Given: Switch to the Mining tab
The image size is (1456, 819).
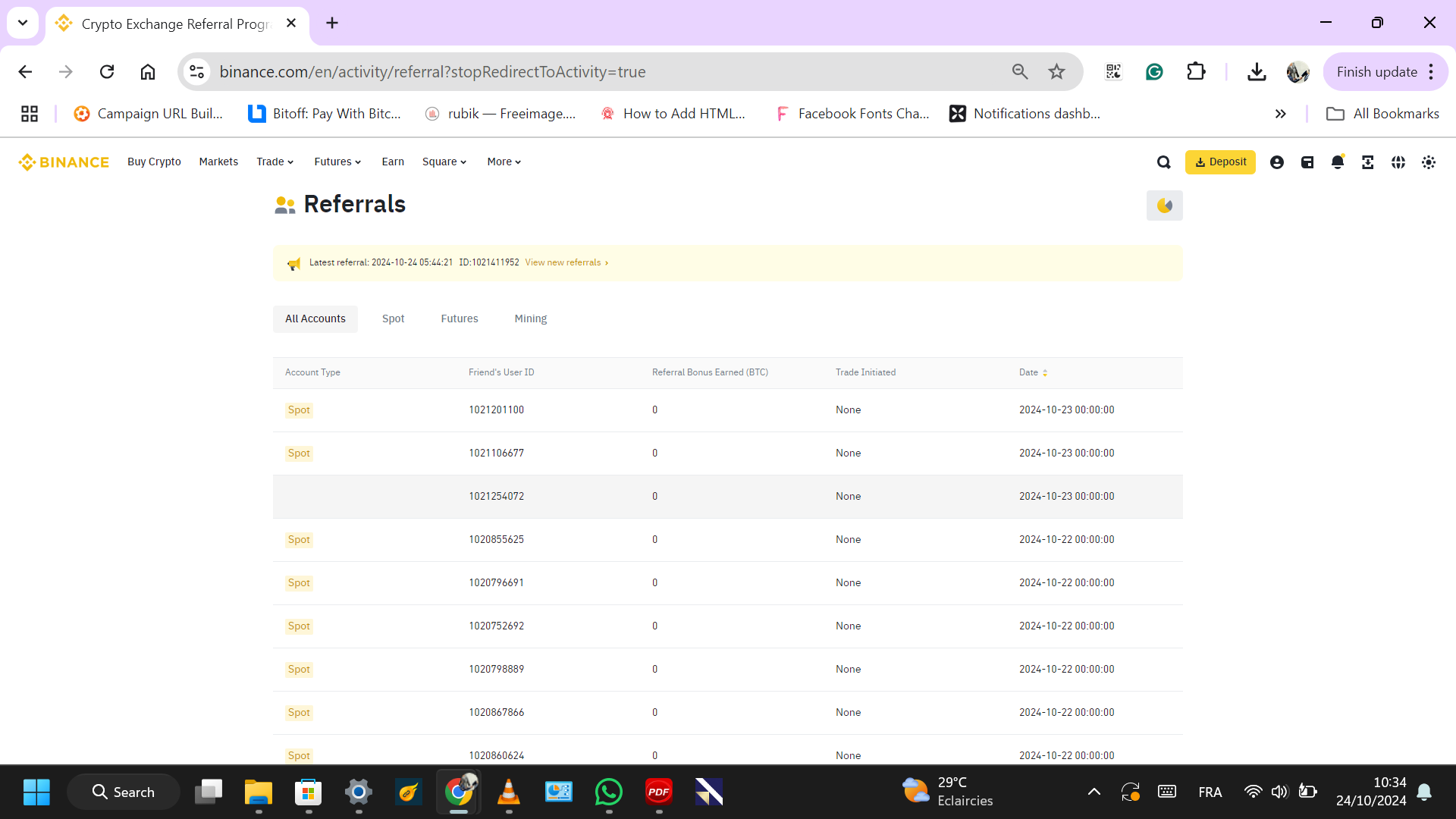Looking at the screenshot, I should (530, 319).
